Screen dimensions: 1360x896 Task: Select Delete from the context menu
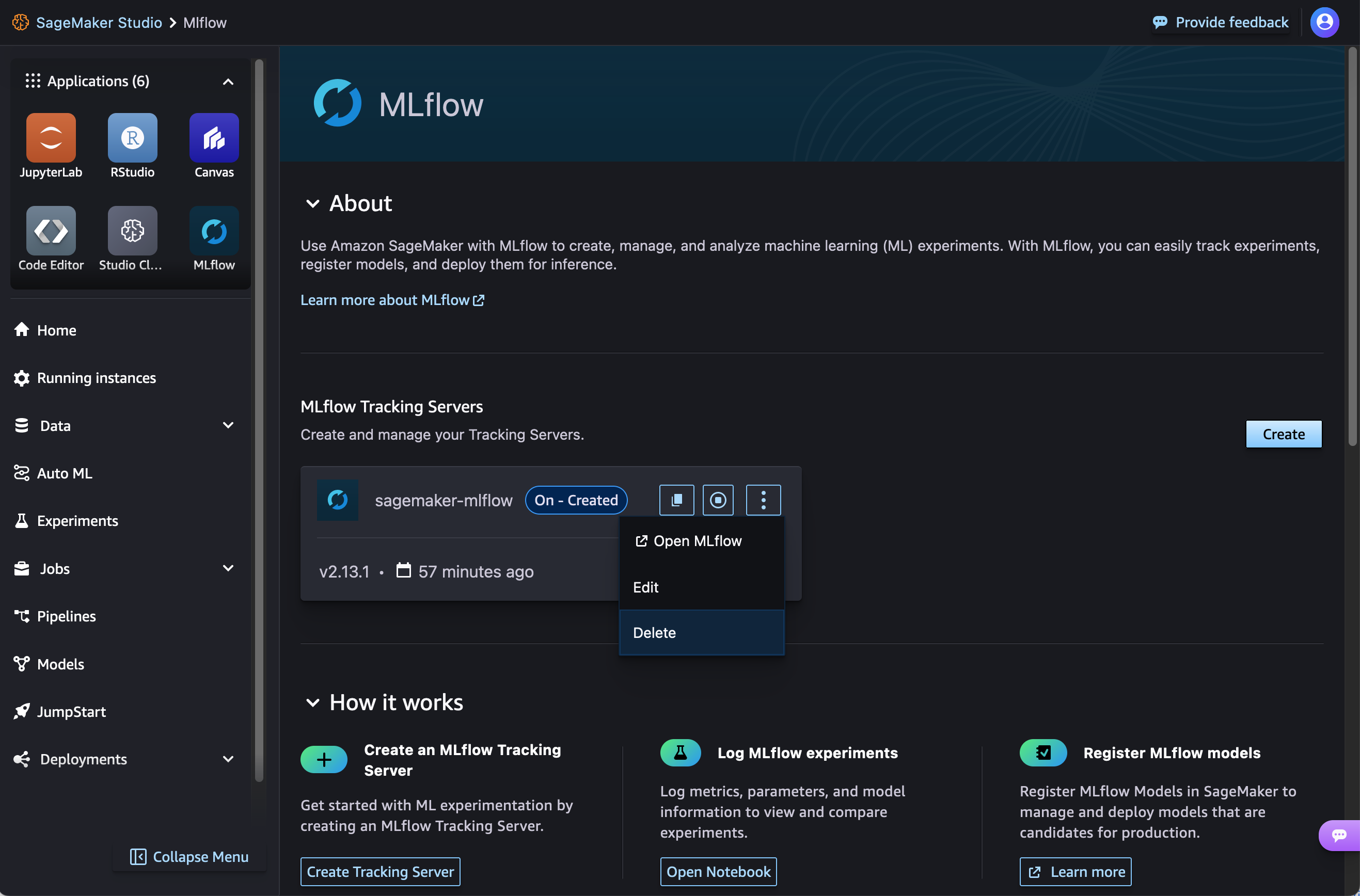(654, 632)
